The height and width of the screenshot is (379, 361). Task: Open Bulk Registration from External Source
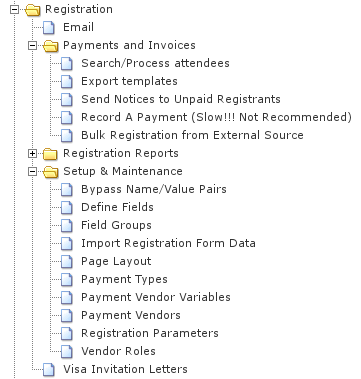[192, 135]
